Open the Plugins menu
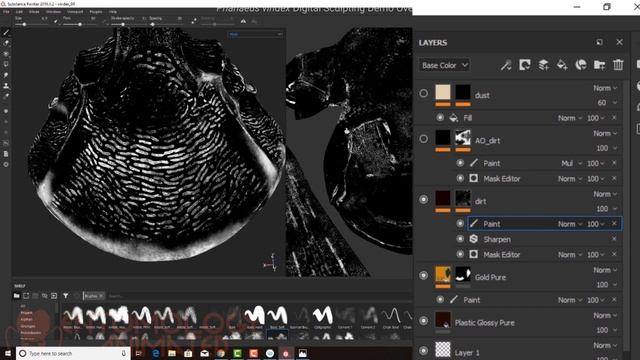640x360 pixels. tap(96, 12)
